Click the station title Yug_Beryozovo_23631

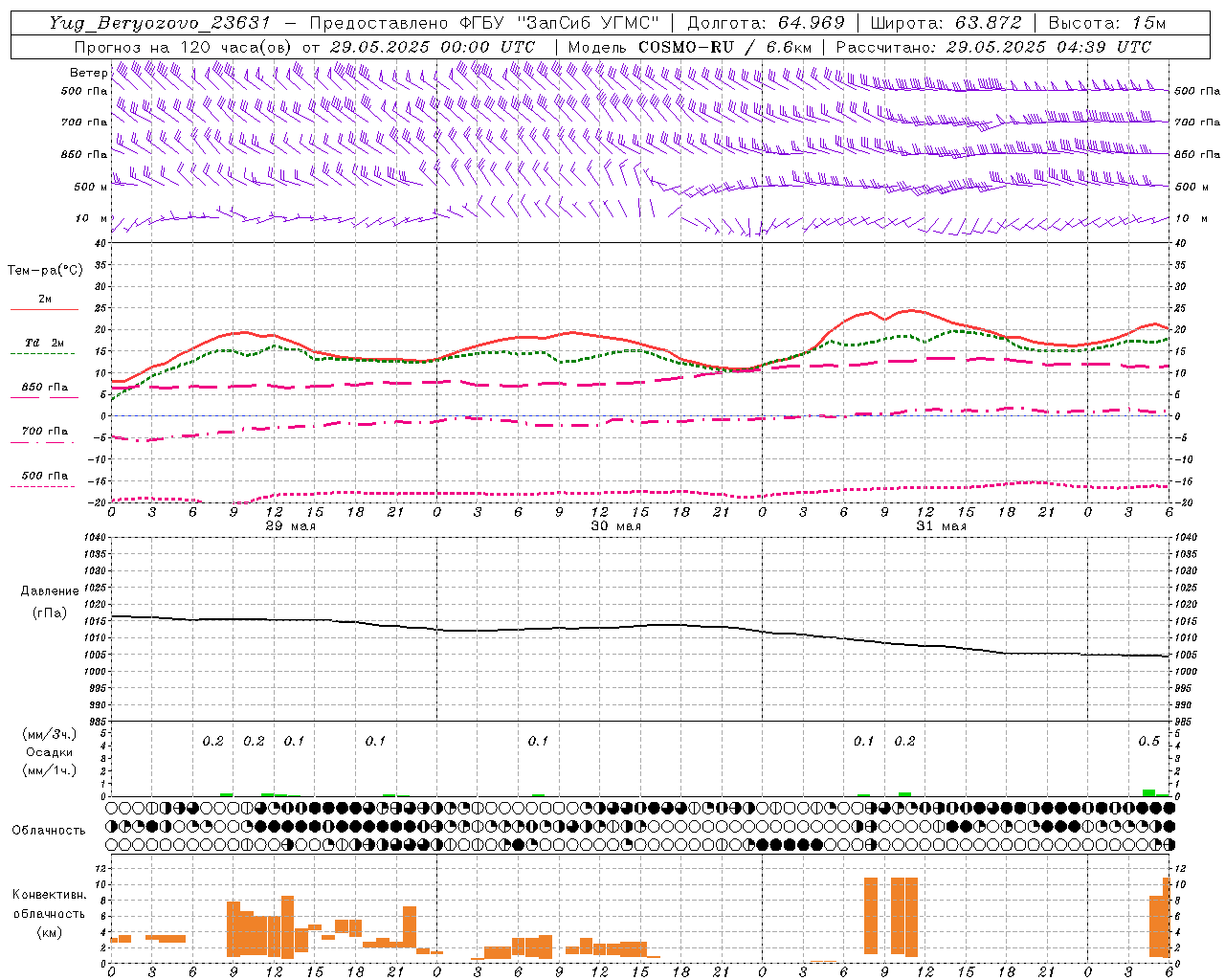pos(160,23)
